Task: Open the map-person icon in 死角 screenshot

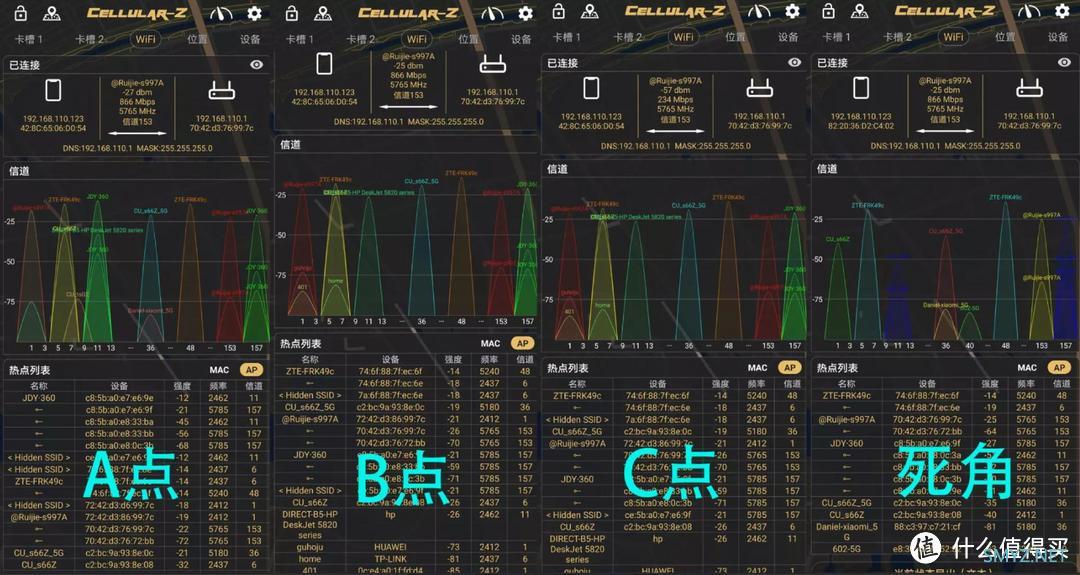Action: click(x=860, y=11)
